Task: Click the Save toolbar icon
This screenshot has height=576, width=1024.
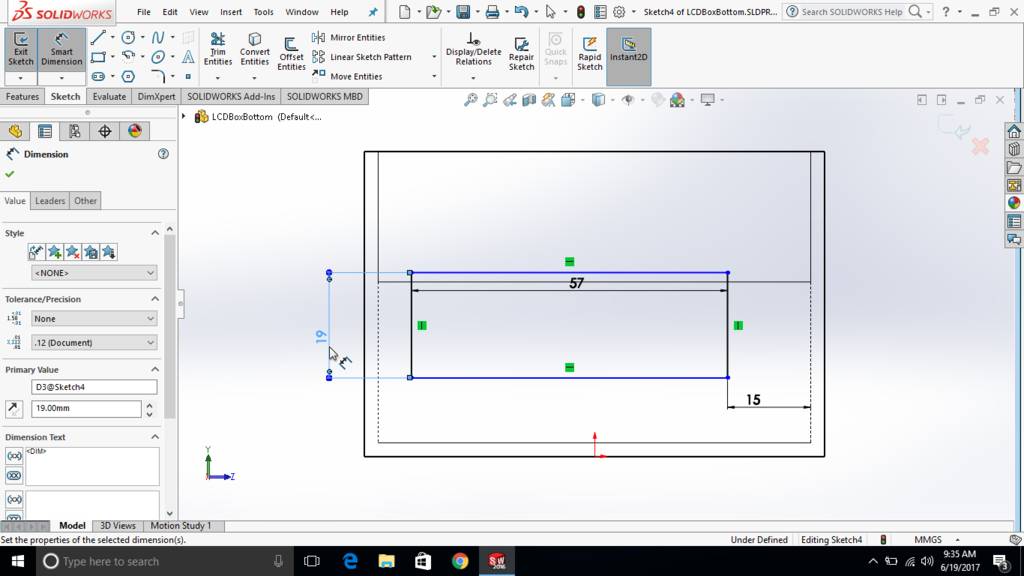Action: 463,12
